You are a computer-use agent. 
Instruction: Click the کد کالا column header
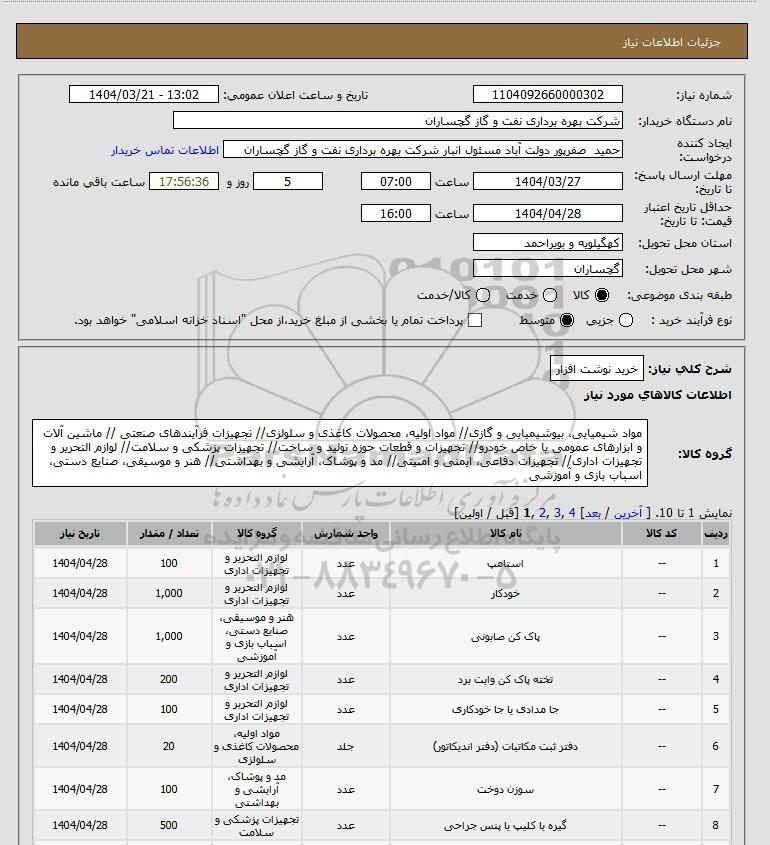[x=662, y=534]
